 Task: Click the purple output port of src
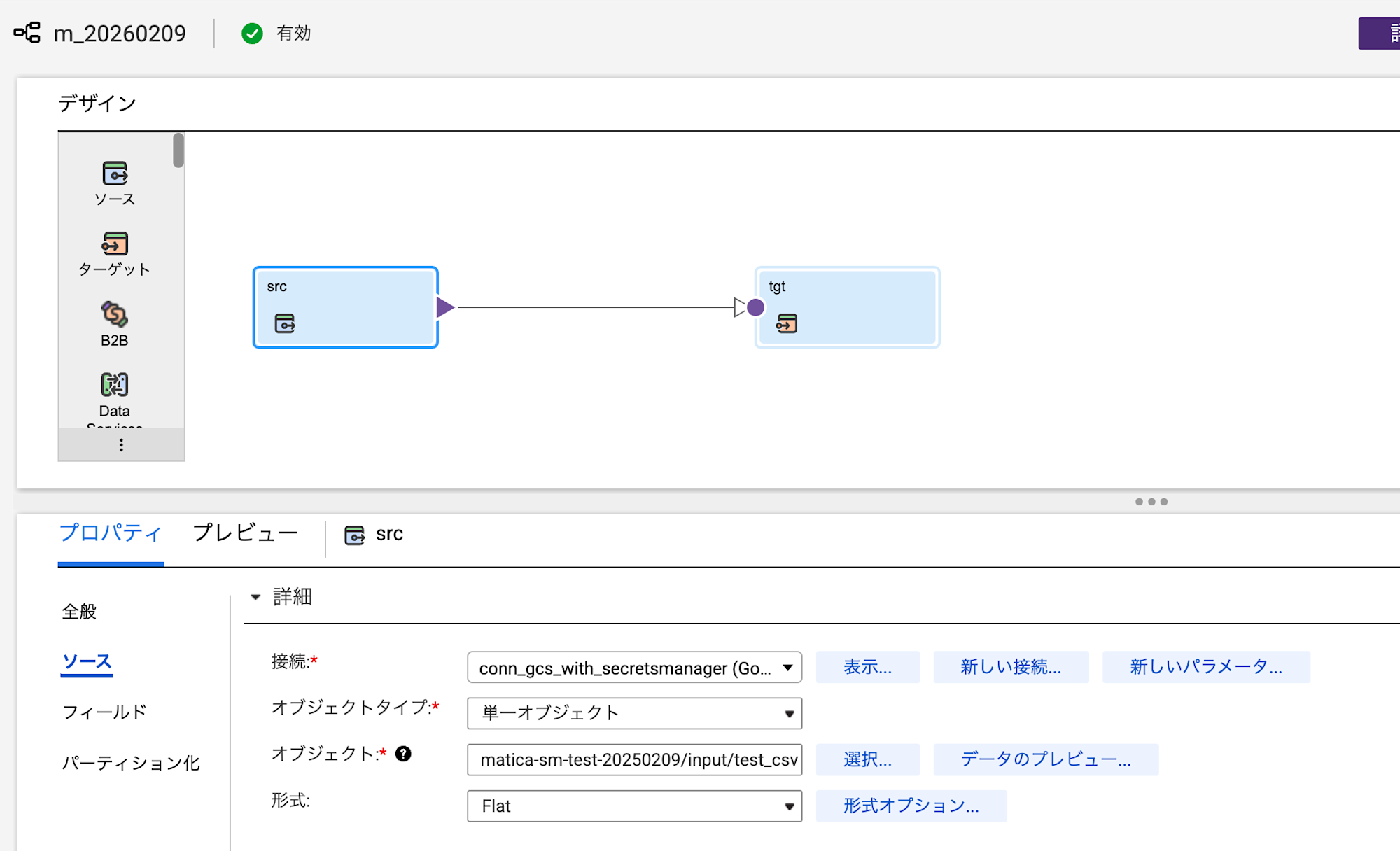tap(445, 307)
